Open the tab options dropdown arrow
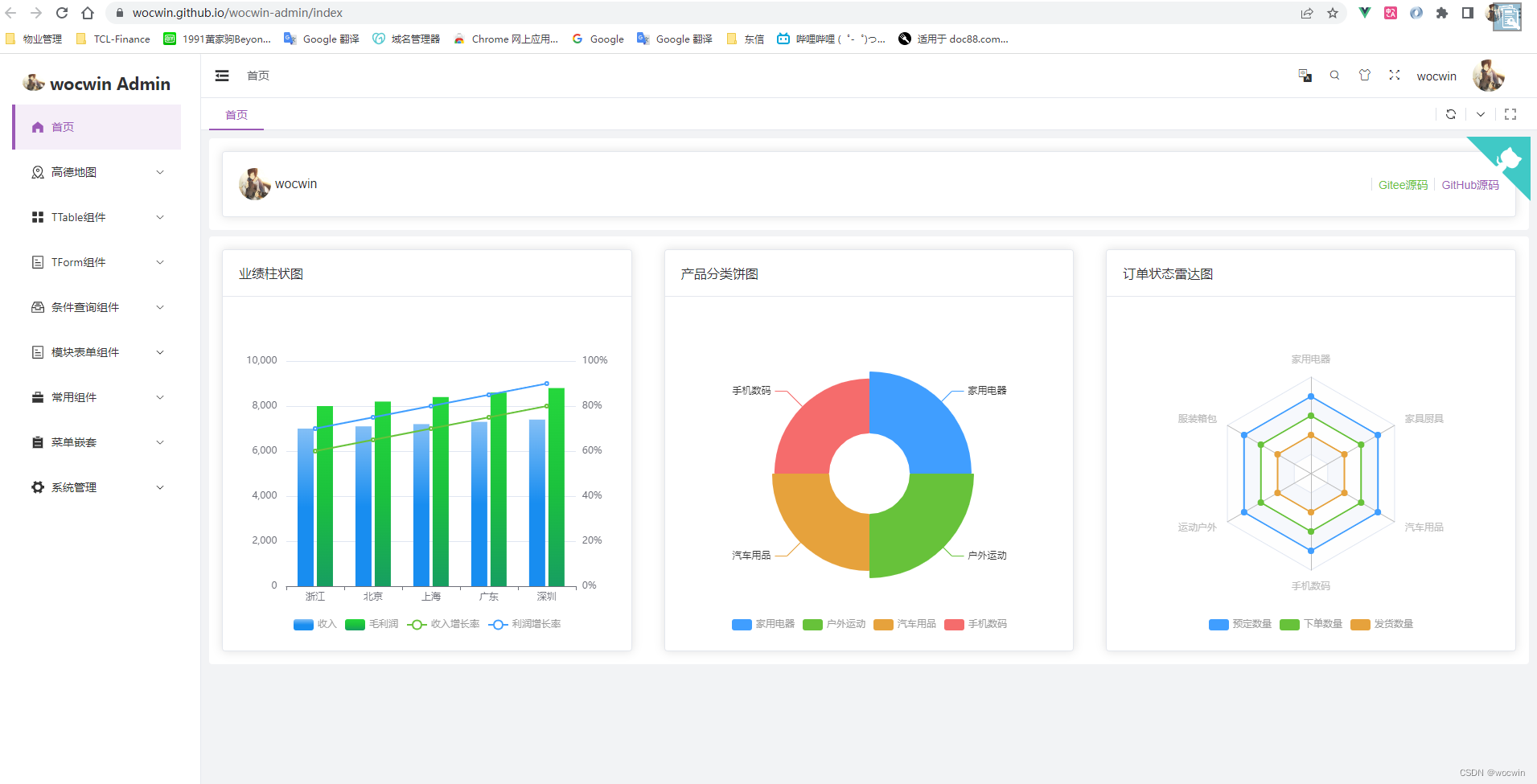1537x784 pixels. coord(1481,114)
